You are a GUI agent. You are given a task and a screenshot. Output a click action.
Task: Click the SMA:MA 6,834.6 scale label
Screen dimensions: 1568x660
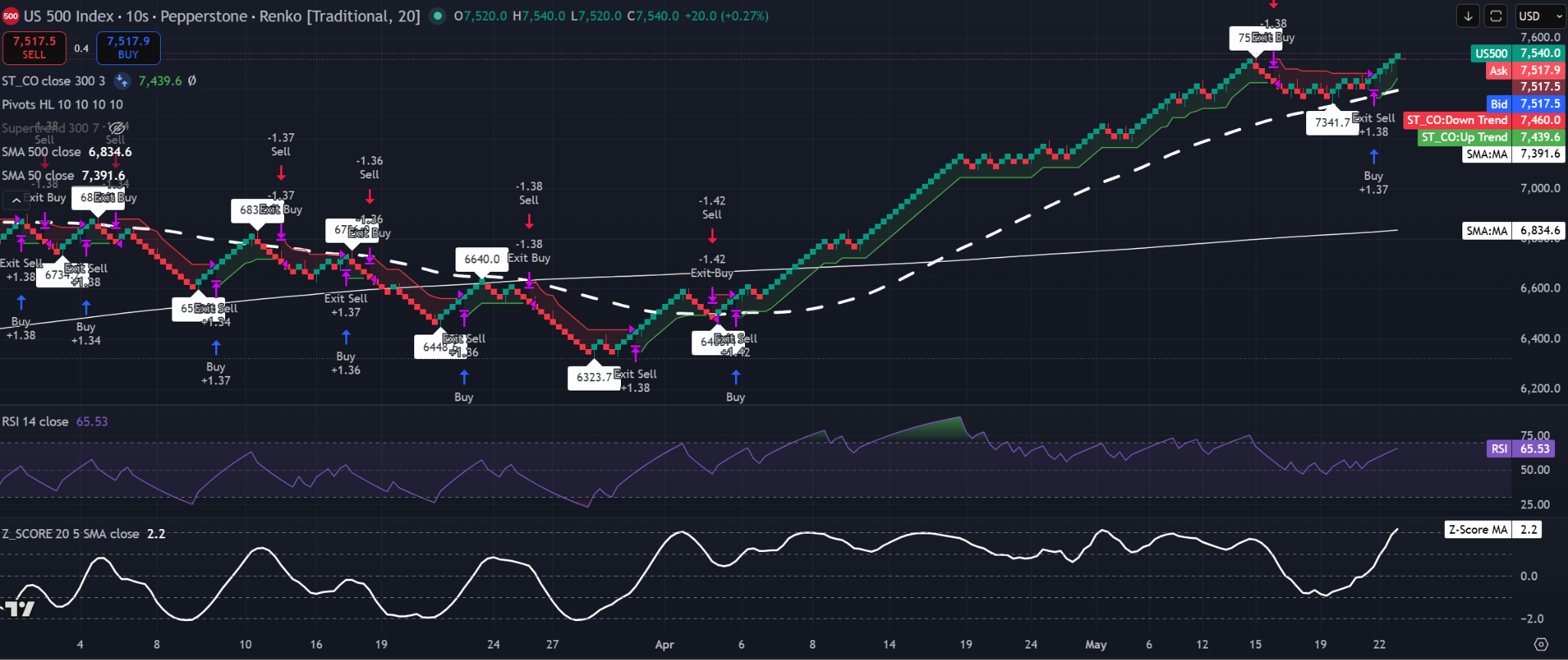pyautogui.click(x=1513, y=230)
